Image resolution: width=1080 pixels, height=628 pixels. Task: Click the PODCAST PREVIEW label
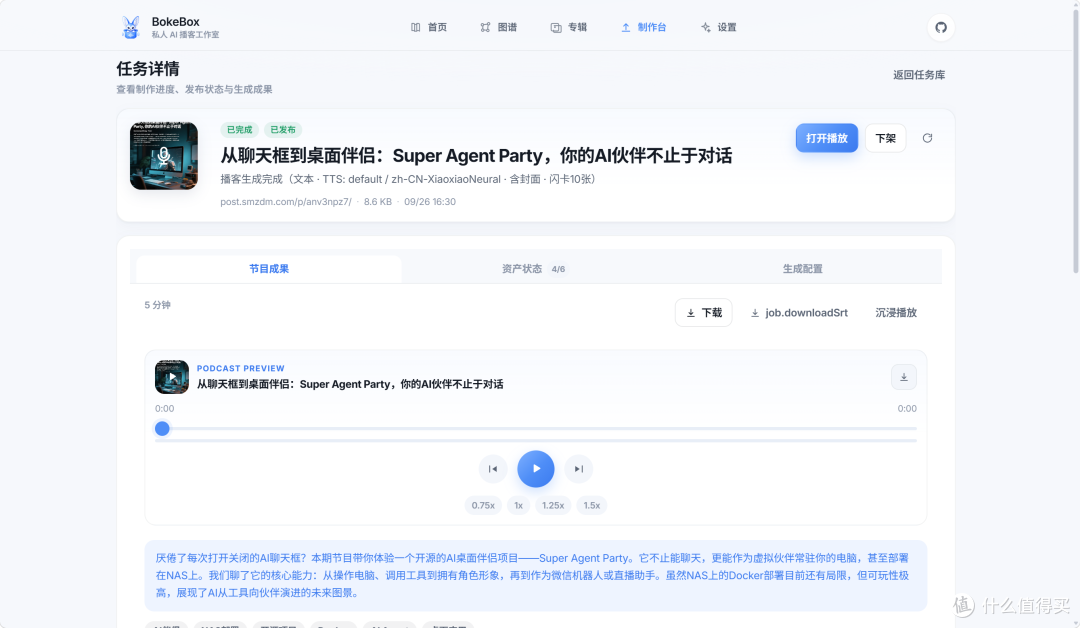[x=240, y=368]
